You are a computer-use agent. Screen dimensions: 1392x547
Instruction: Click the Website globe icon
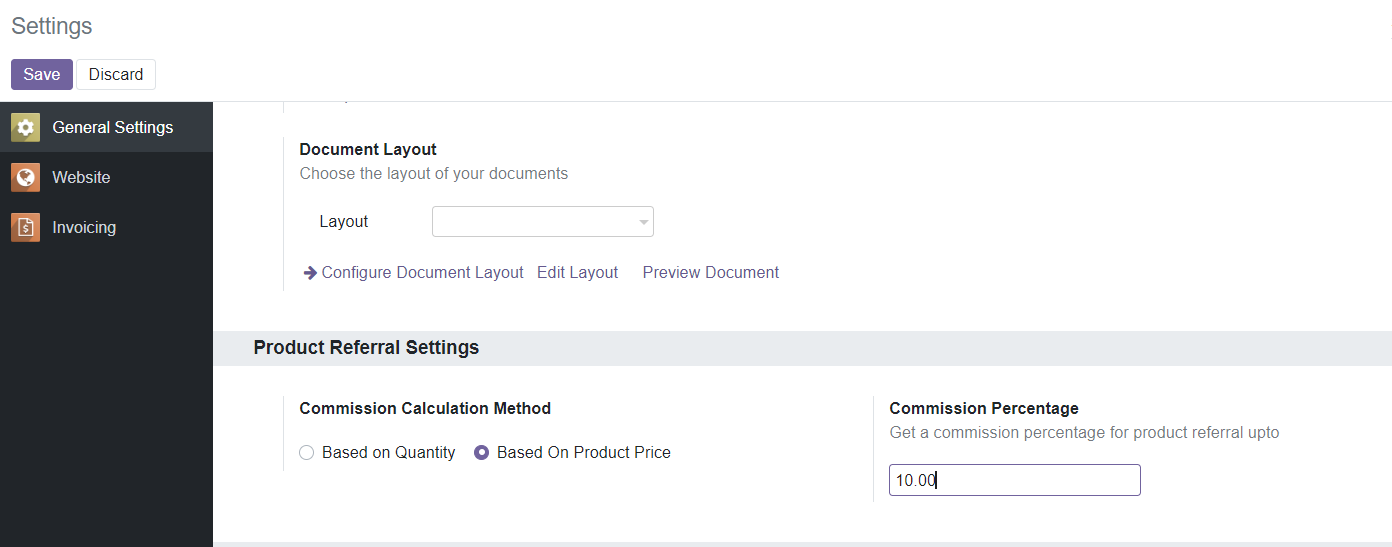coord(25,177)
